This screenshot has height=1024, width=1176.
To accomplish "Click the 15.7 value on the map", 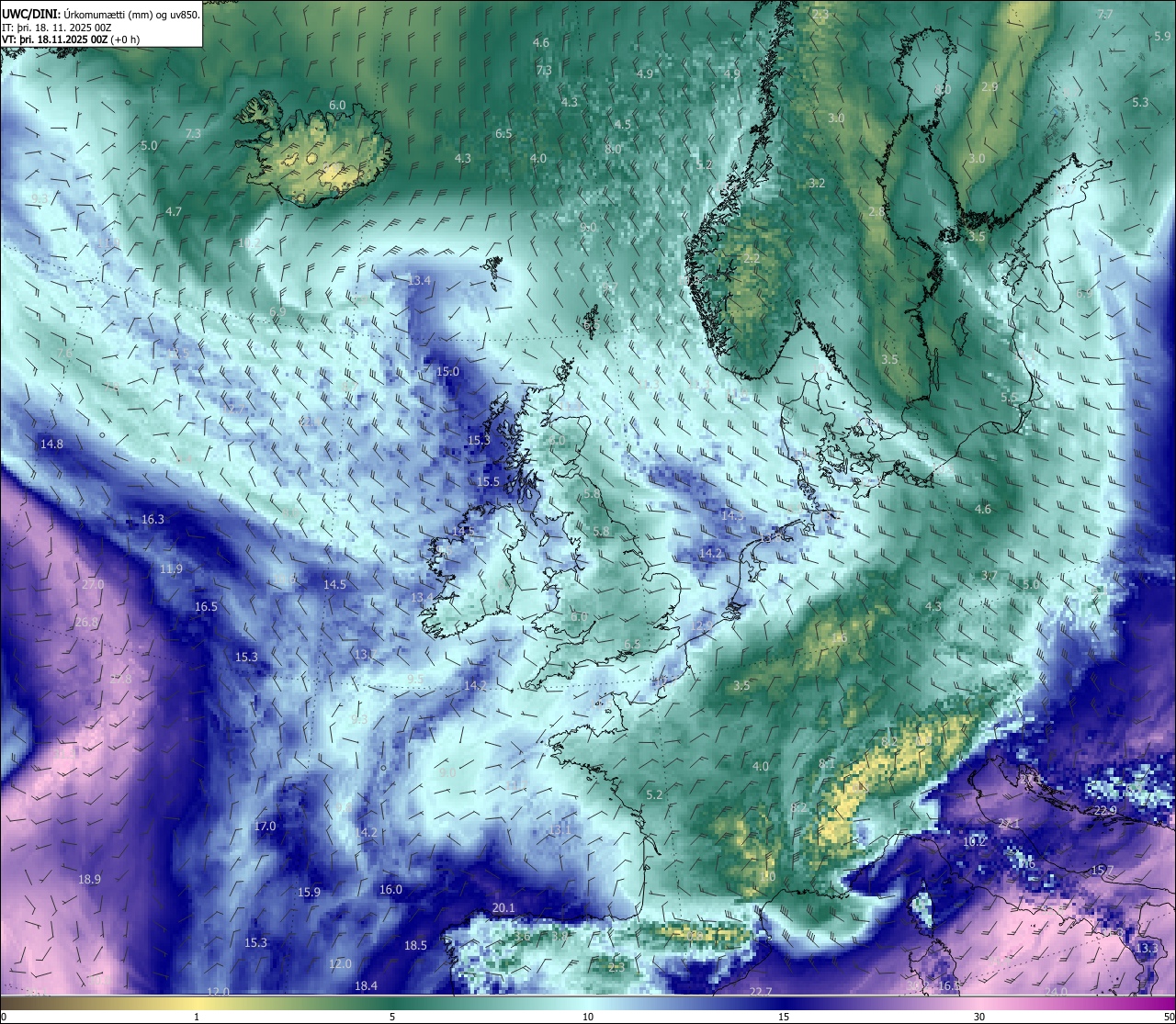I will pyautogui.click(x=1102, y=870).
